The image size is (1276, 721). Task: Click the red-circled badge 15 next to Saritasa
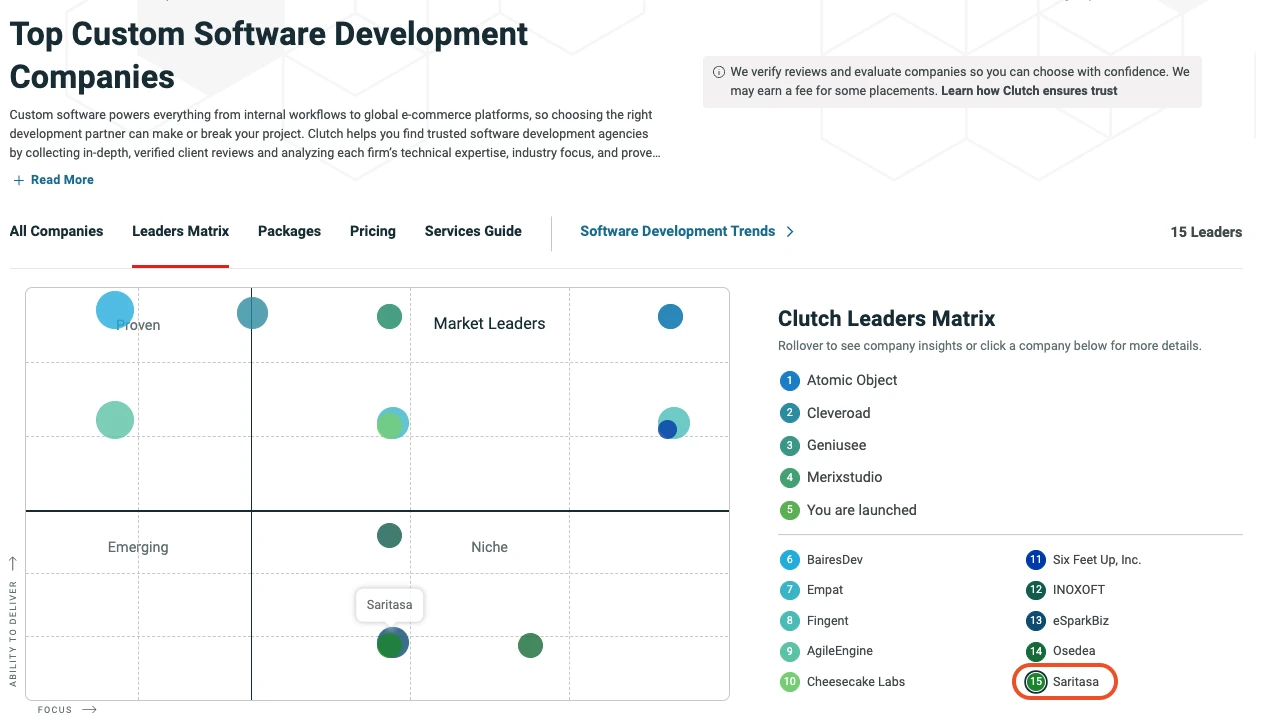click(x=1035, y=681)
